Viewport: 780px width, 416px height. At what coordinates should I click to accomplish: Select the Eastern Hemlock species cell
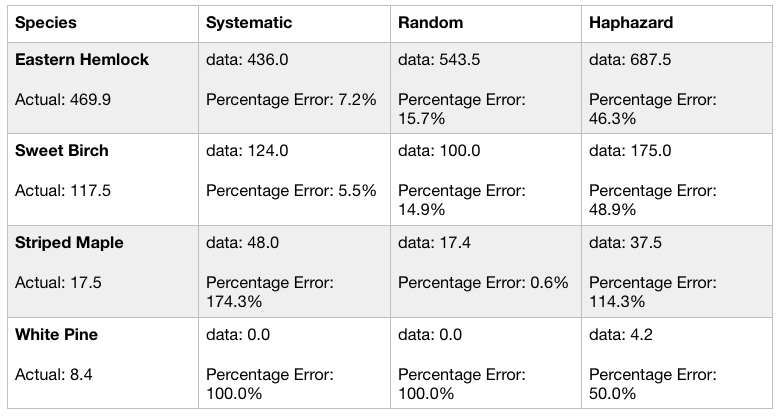tap(82, 60)
